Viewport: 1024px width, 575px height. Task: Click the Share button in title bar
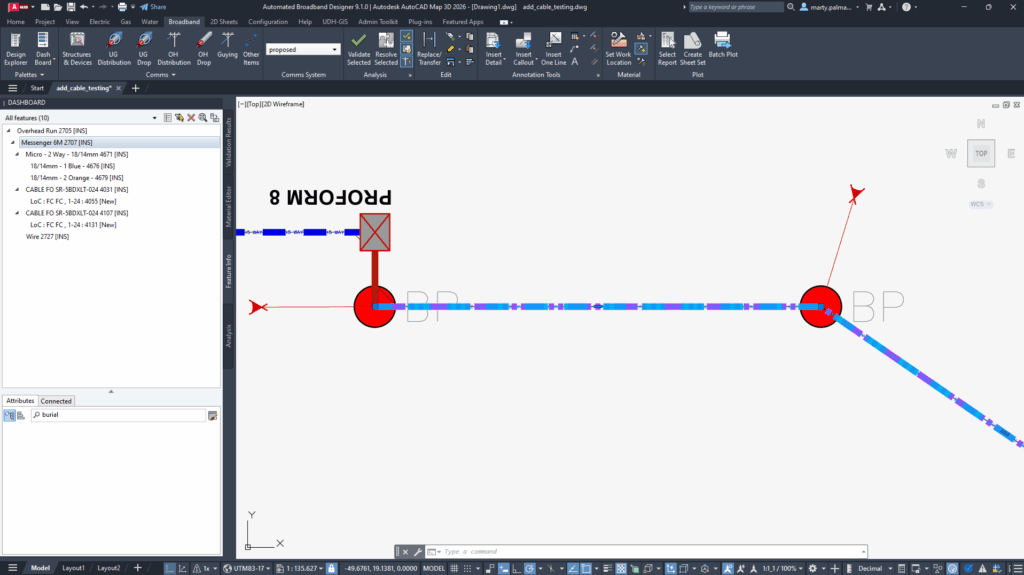pyautogui.click(x=152, y=7)
